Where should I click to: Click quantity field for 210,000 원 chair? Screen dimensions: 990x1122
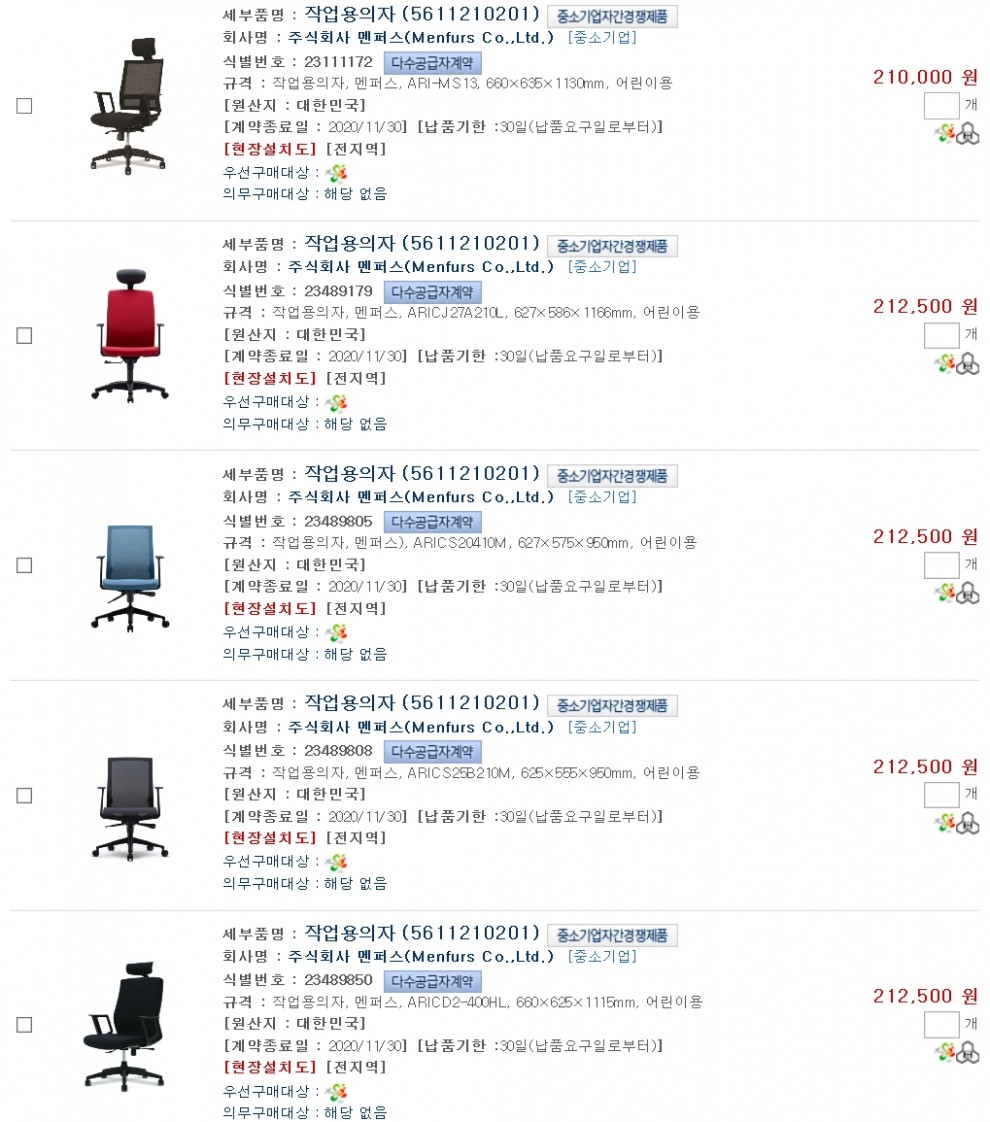(x=941, y=105)
